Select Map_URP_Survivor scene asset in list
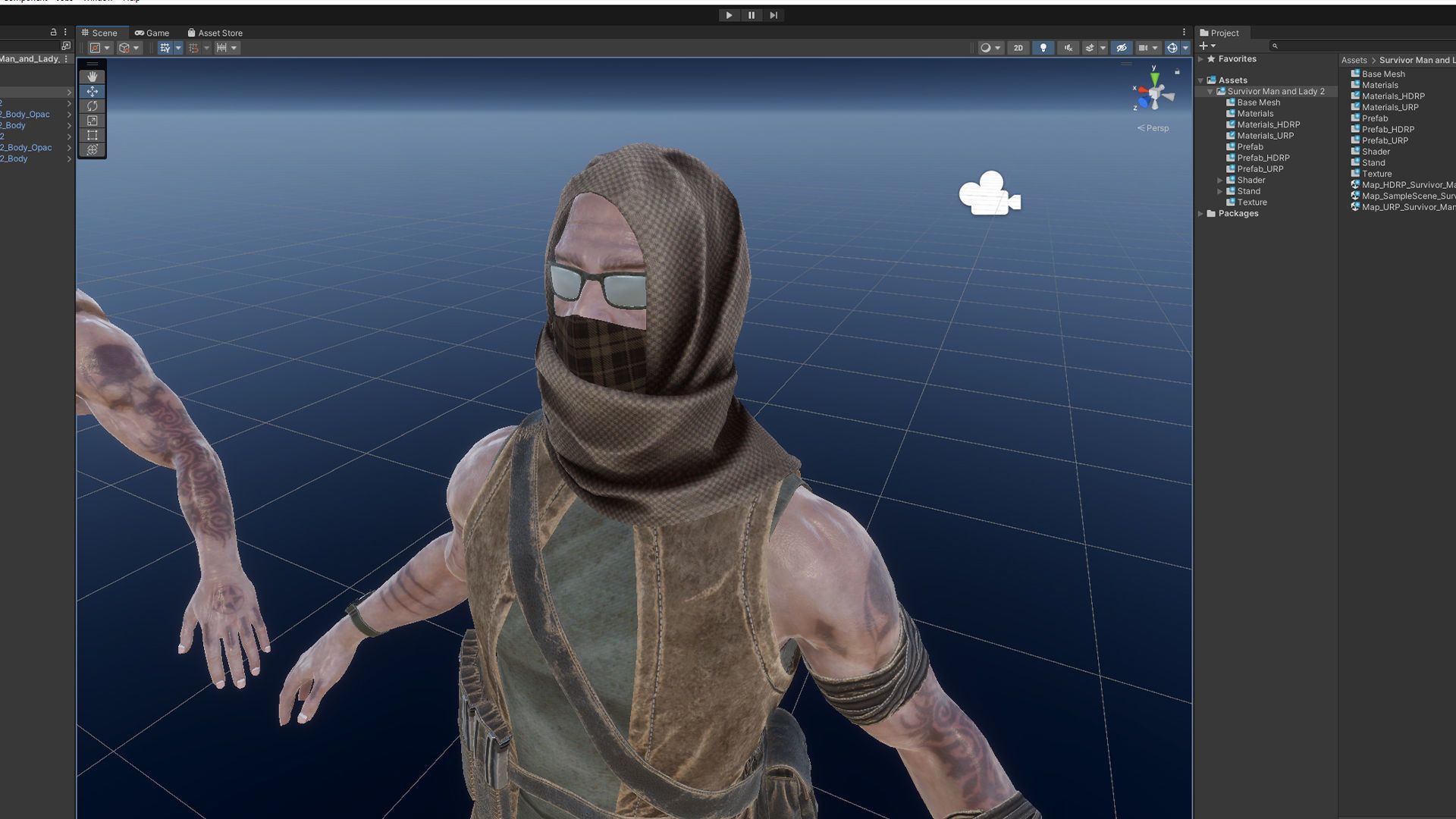The height and width of the screenshot is (819, 1456). [1403, 207]
